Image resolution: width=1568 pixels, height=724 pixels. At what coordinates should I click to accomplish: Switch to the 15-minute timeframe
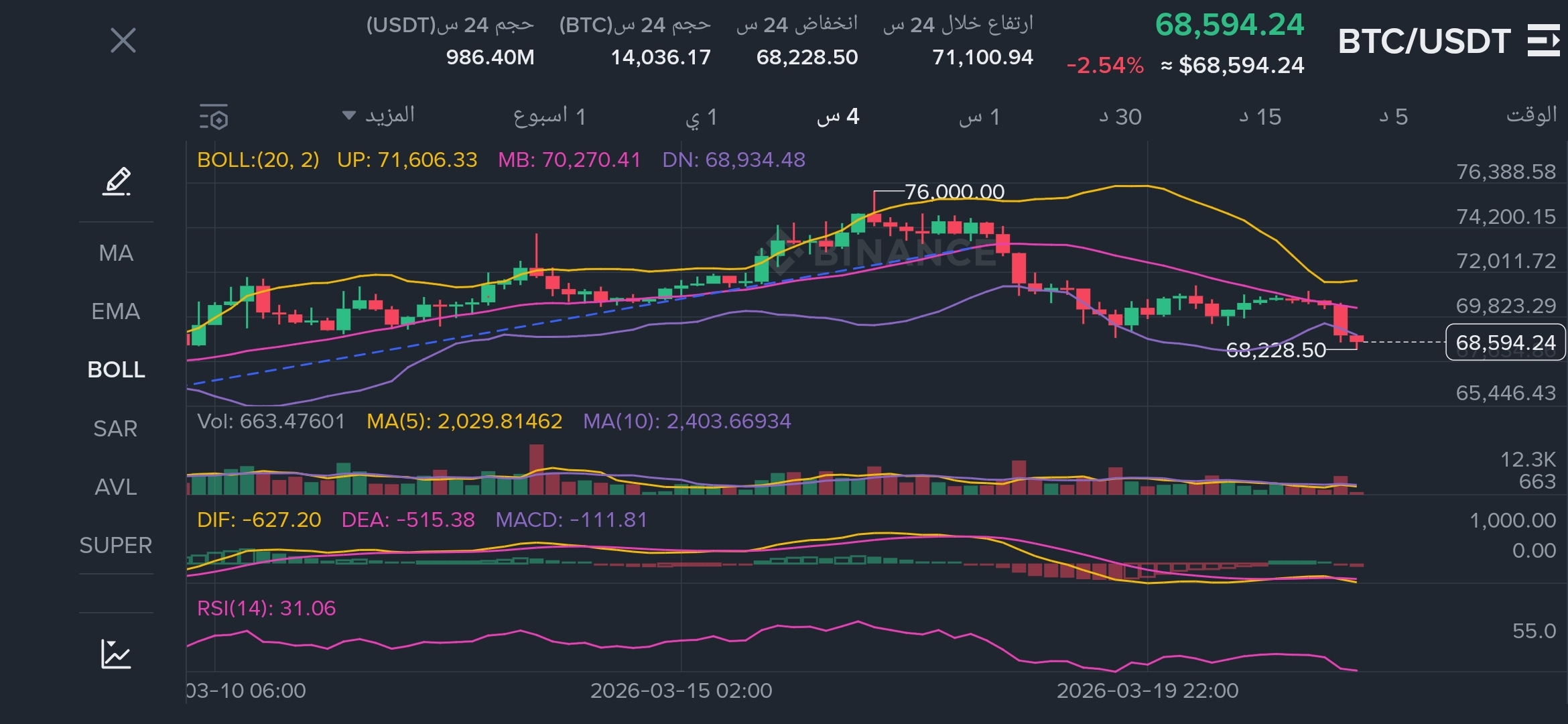[1260, 117]
